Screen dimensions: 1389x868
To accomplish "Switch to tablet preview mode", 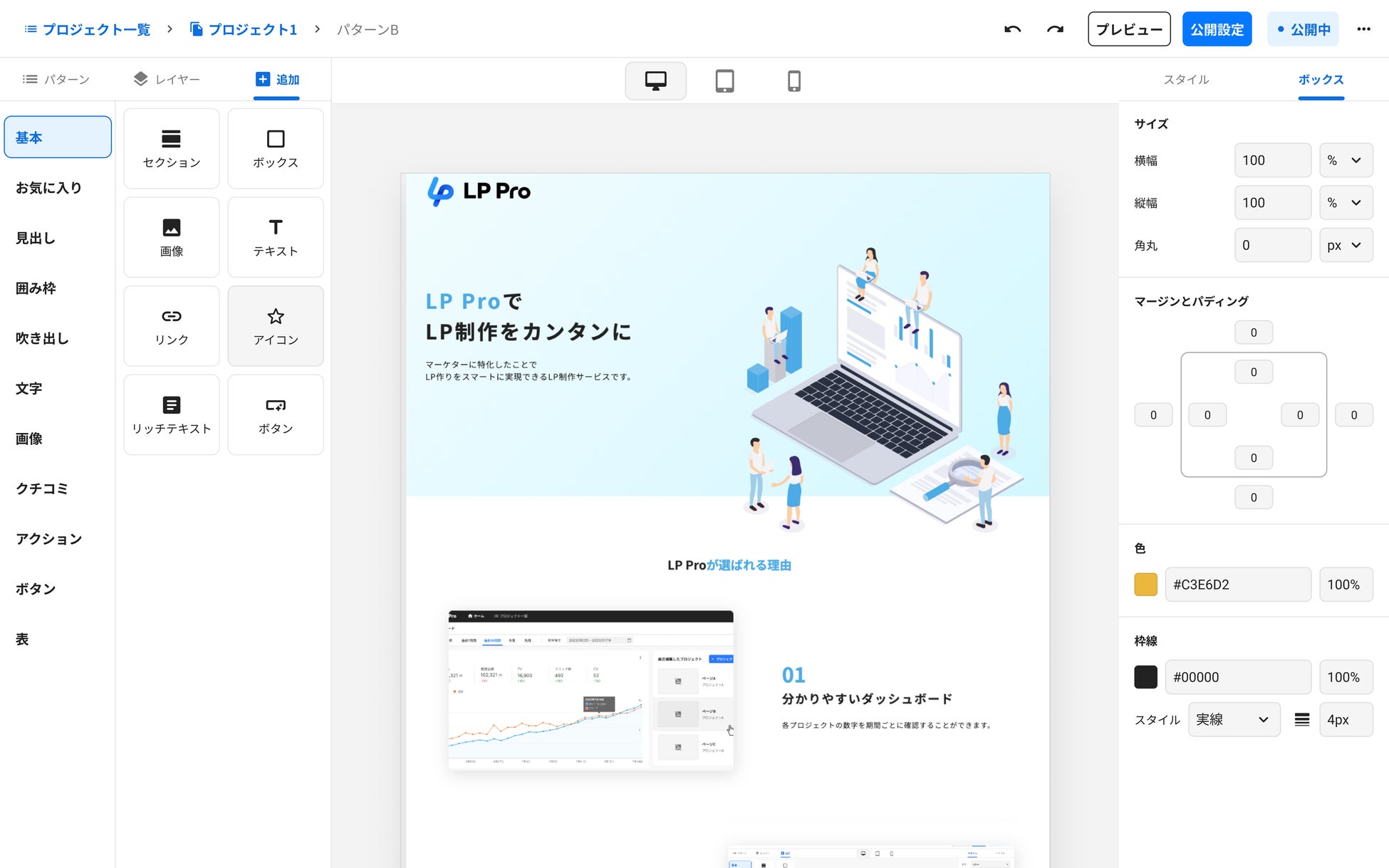I will coord(724,80).
